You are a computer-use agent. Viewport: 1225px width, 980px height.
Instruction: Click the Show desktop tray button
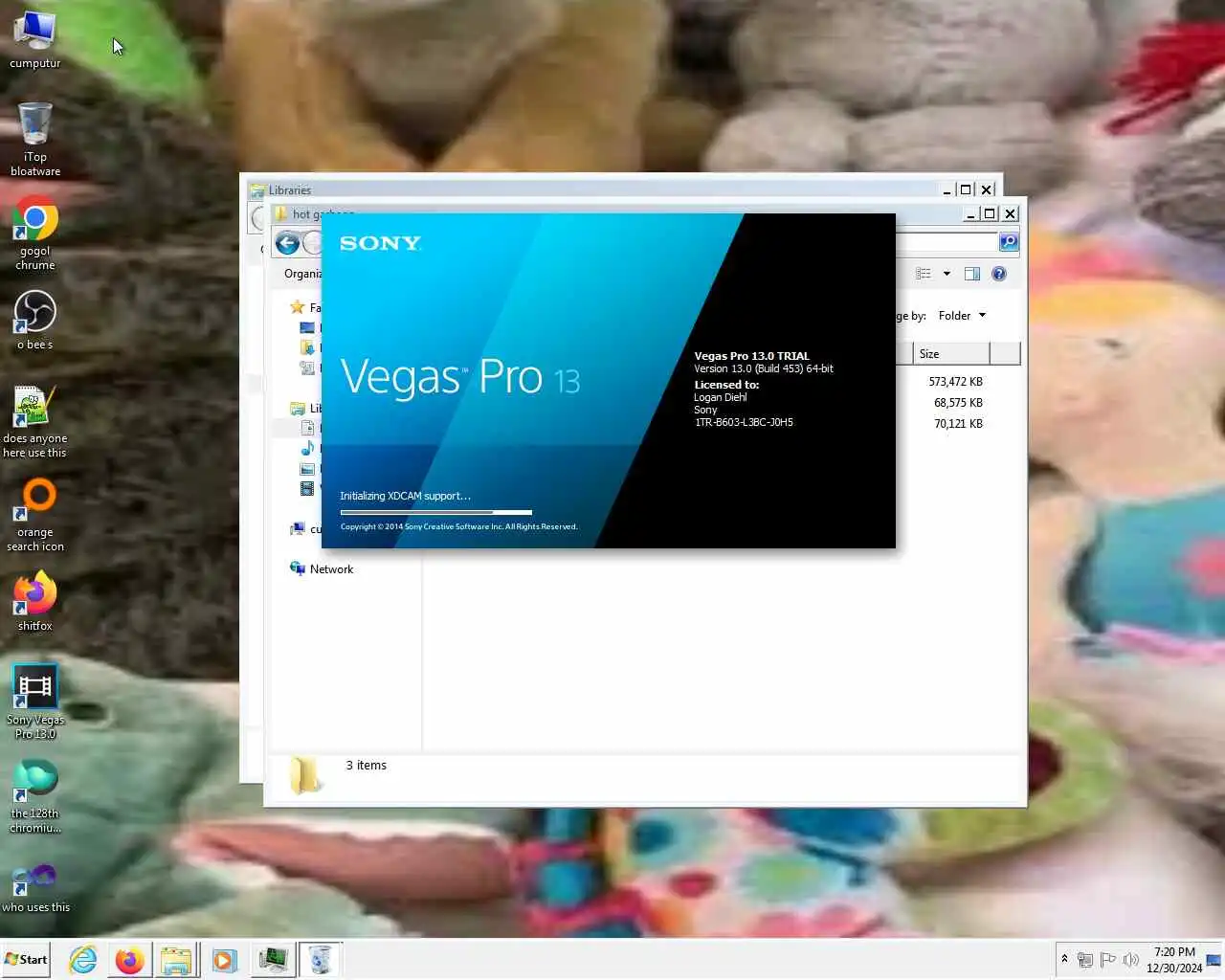(1214, 960)
